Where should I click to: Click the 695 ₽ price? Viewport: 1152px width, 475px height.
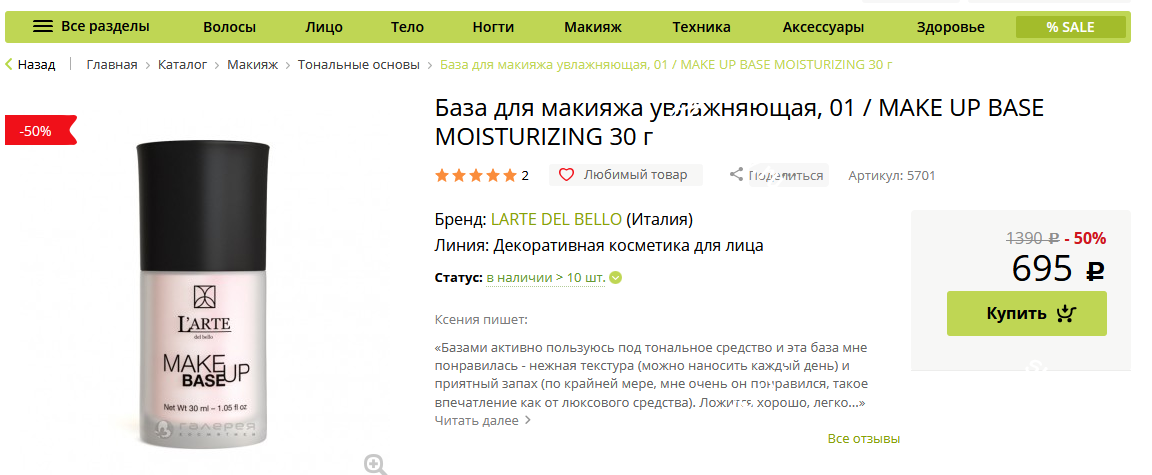click(x=1058, y=269)
